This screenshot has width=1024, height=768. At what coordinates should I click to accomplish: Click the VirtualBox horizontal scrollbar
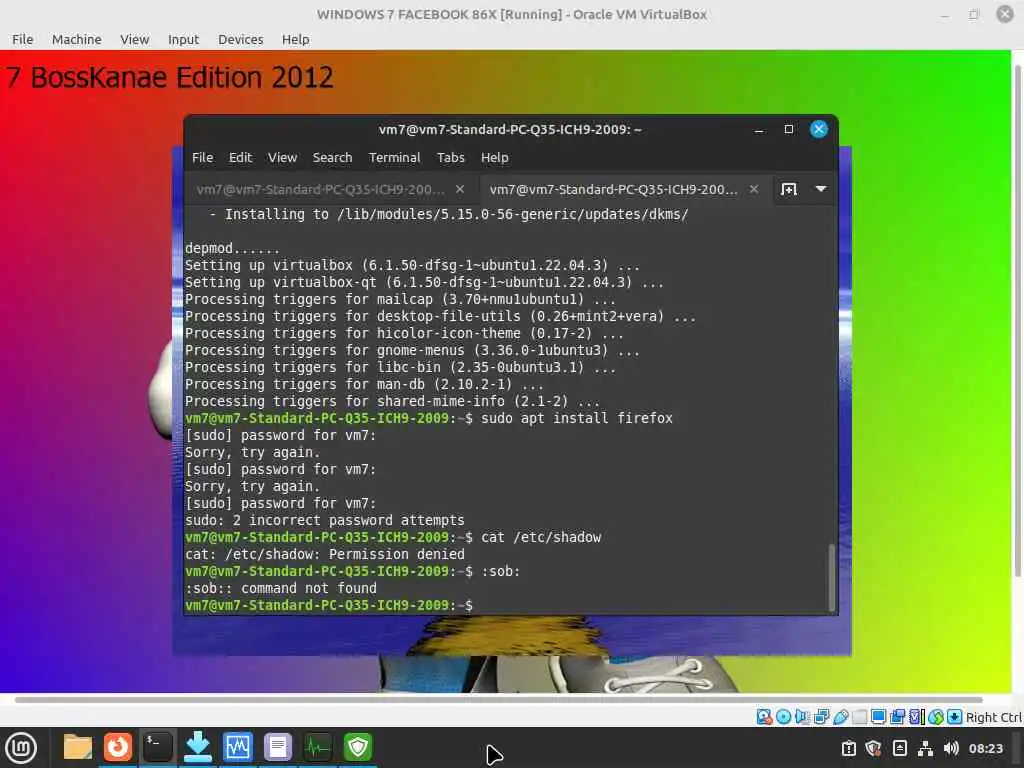498,699
